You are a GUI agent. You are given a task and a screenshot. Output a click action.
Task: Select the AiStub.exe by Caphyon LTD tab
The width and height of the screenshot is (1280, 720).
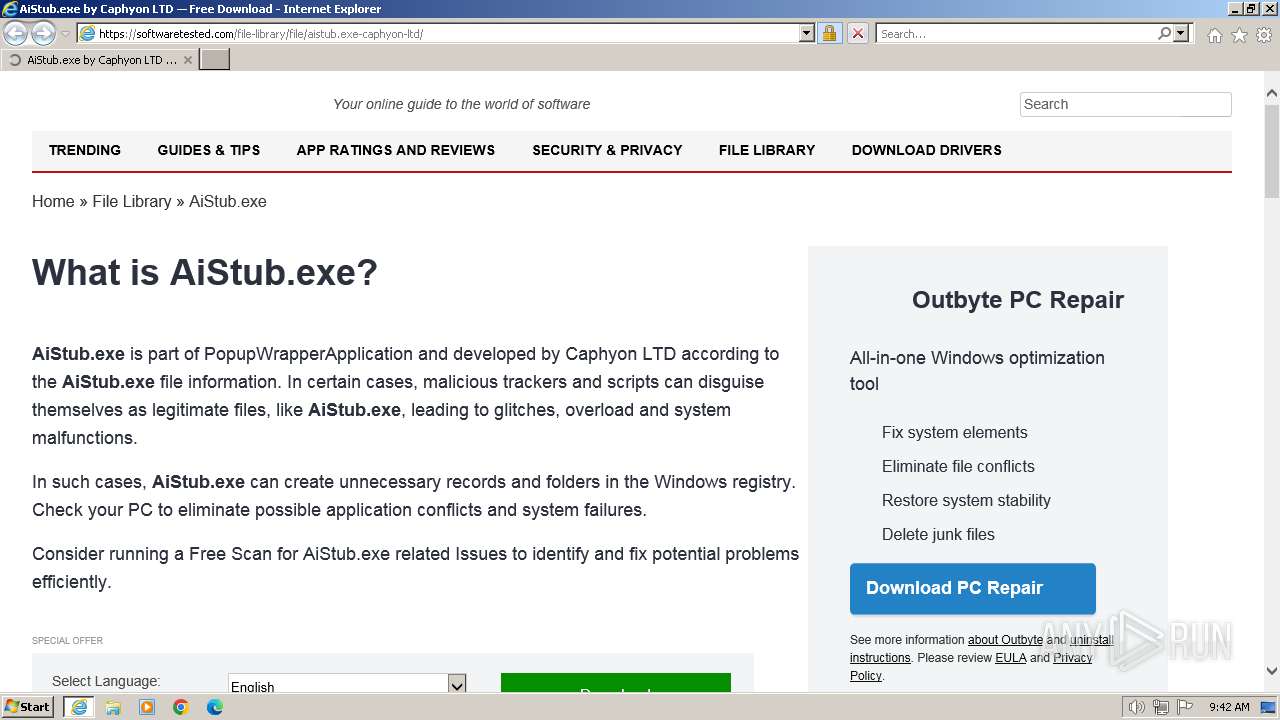coord(100,60)
